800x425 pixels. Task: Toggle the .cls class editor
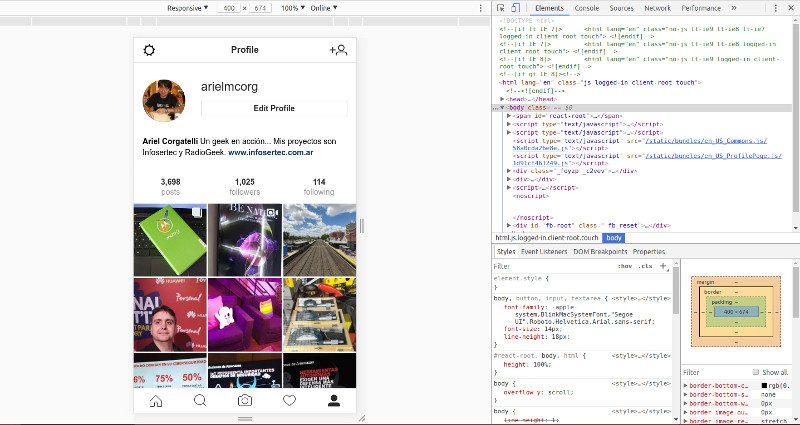pos(645,267)
